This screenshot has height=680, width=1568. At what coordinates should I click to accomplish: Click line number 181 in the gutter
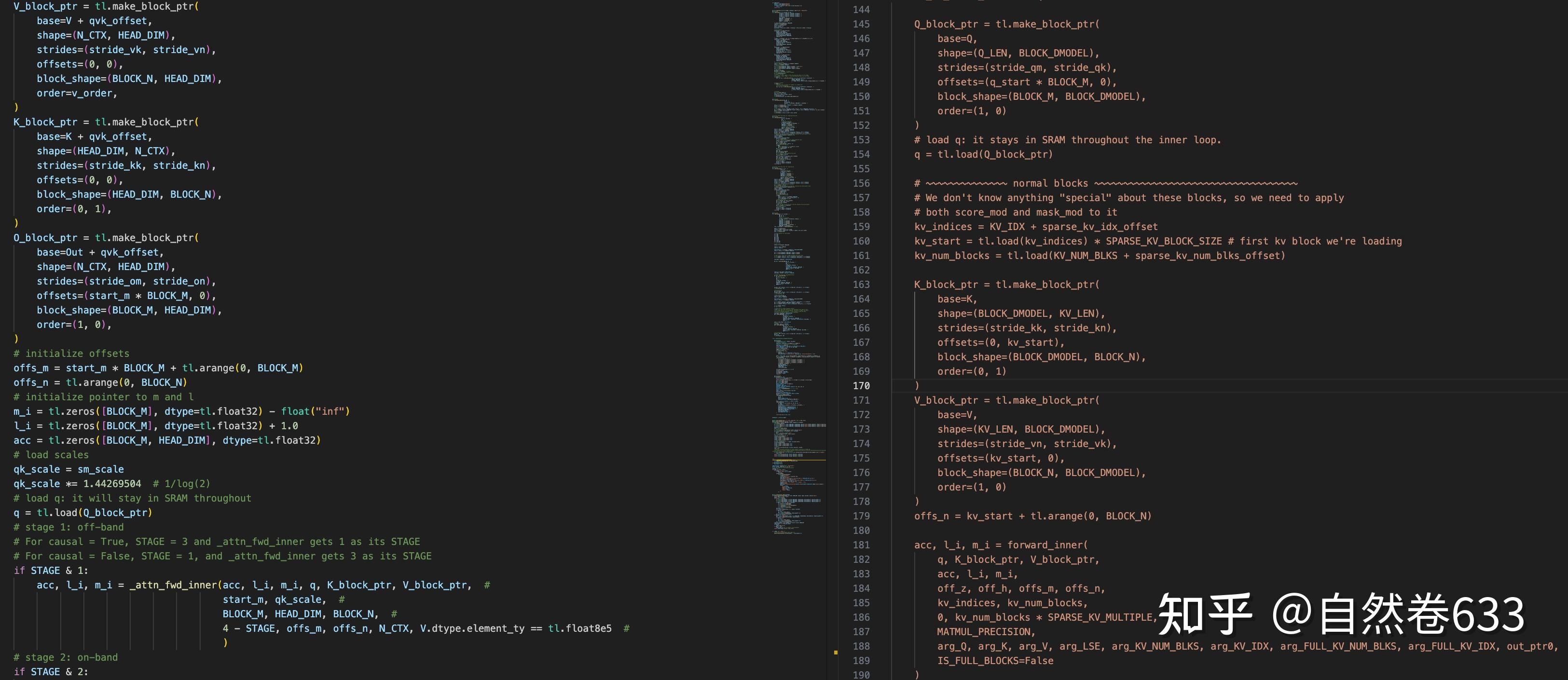[x=861, y=545]
